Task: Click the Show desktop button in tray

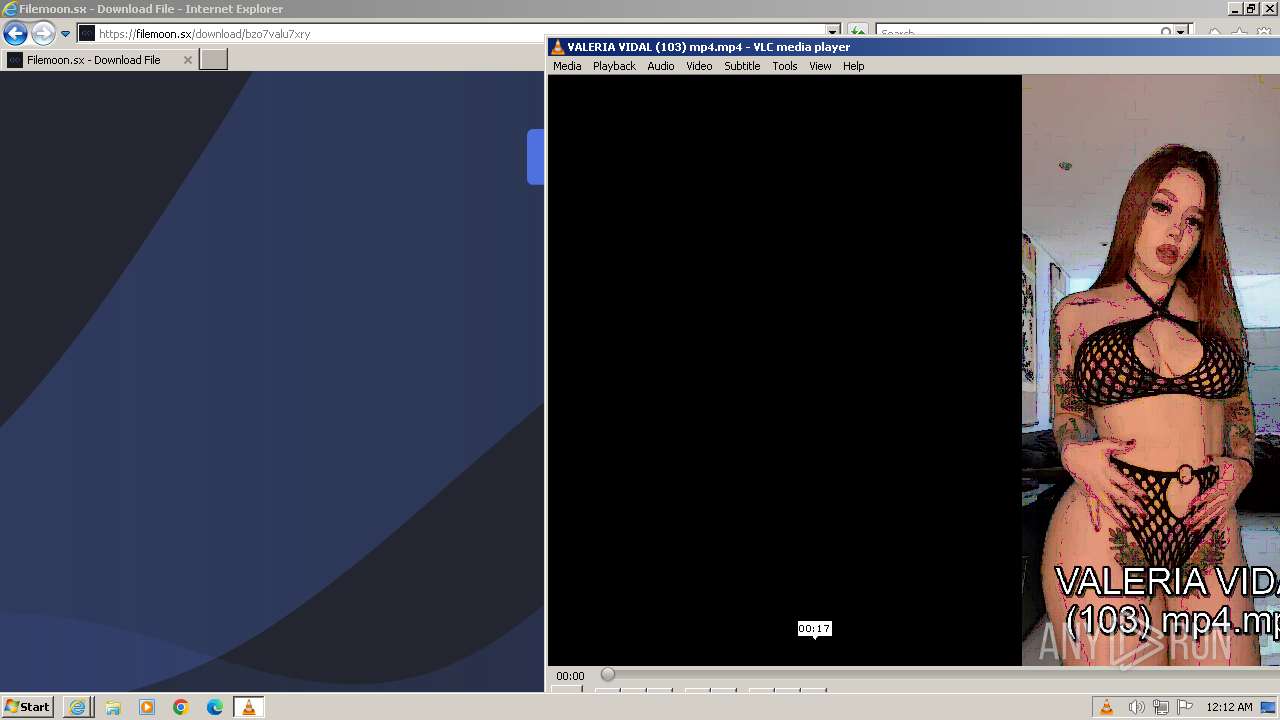Action: [1268, 707]
